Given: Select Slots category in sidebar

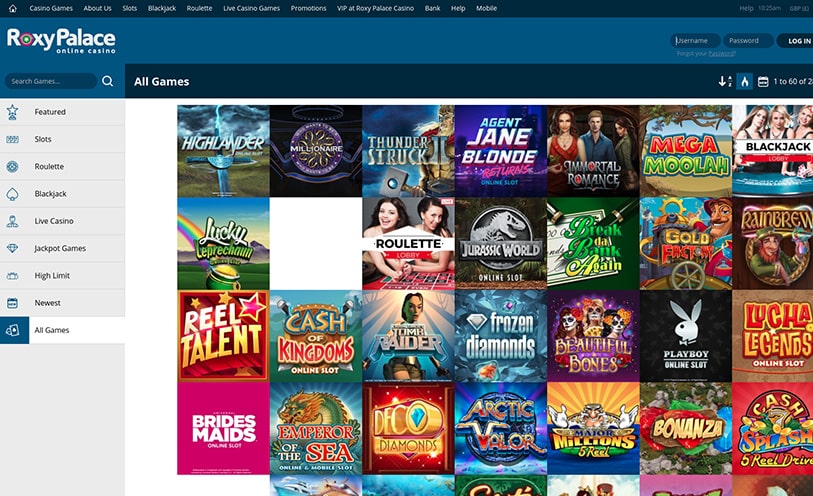Looking at the screenshot, I should point(62,139).
